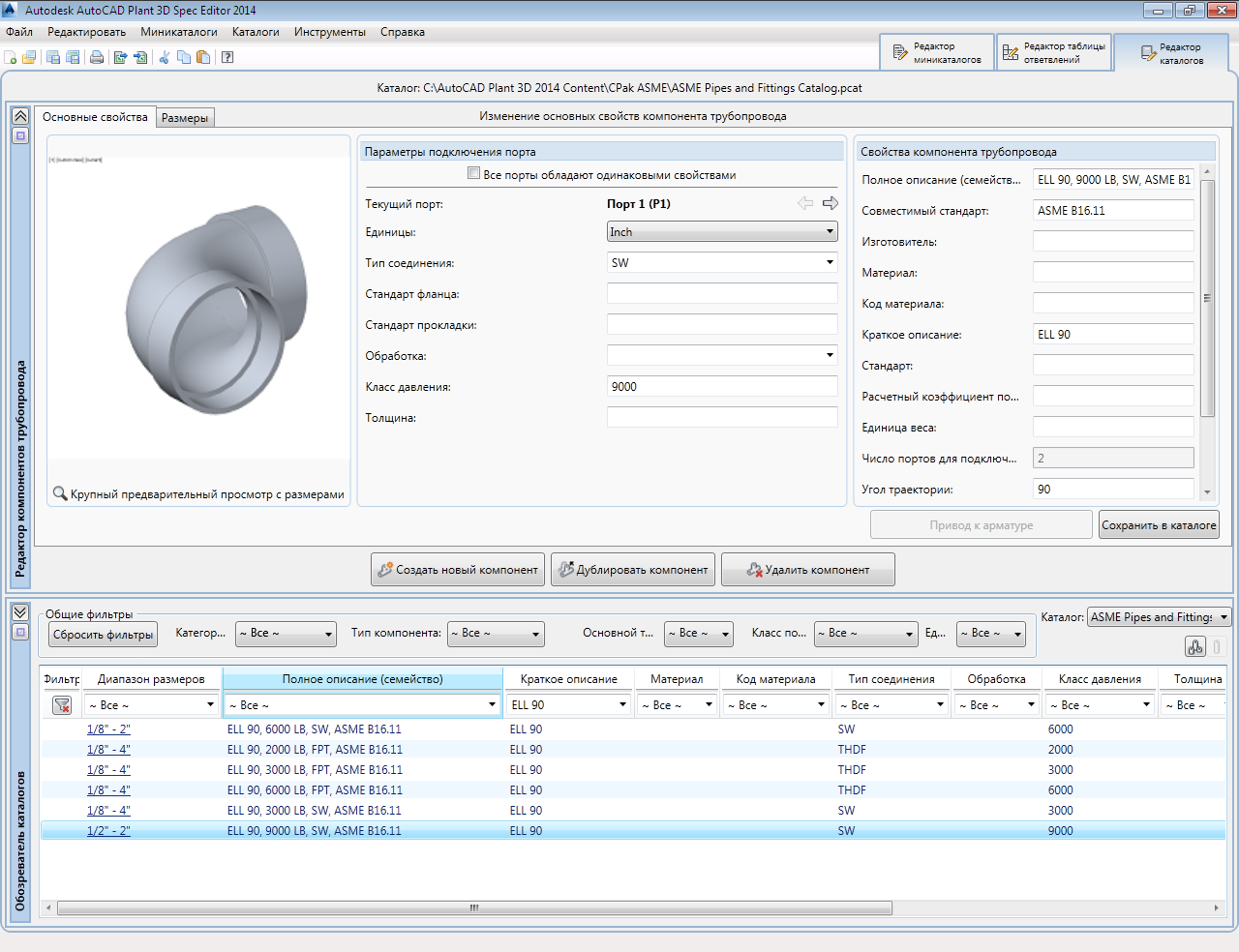Click 'Сбросить фильтры' button
This screenshot has height=952, width=1239.
103,635
